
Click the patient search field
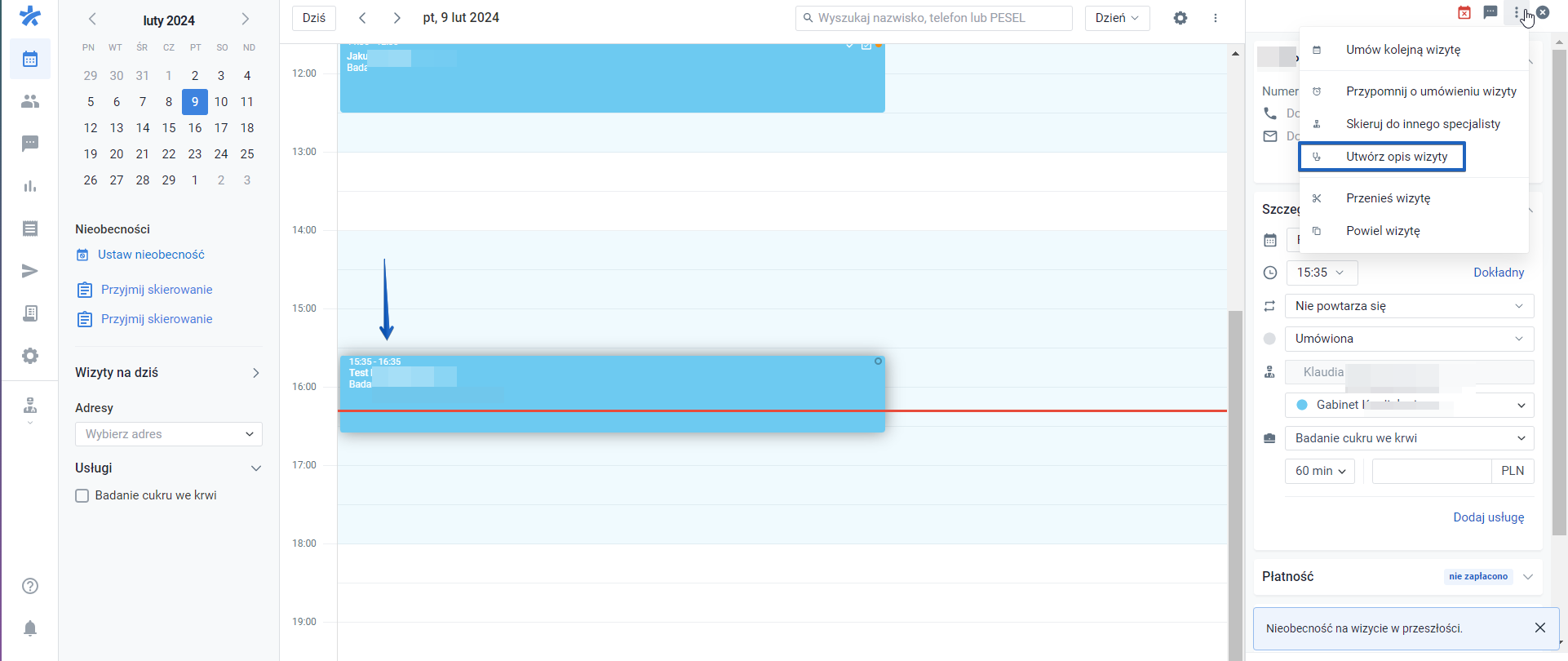(934, 18)
